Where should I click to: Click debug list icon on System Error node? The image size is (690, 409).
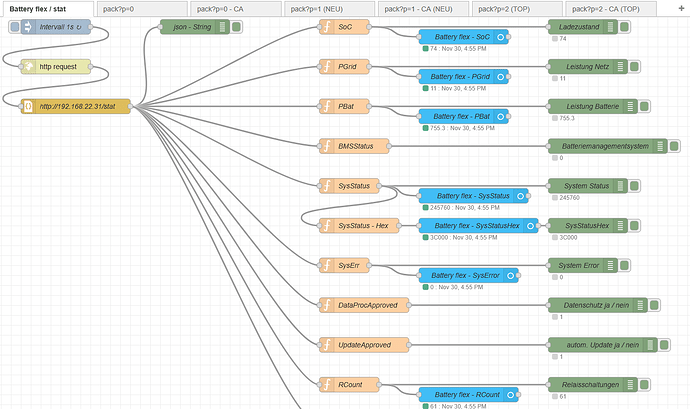[618, 265]
